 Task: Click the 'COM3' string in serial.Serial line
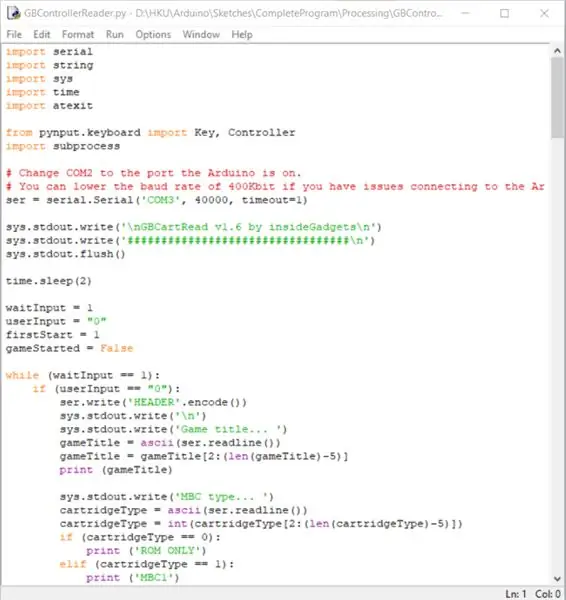point(161,200)
